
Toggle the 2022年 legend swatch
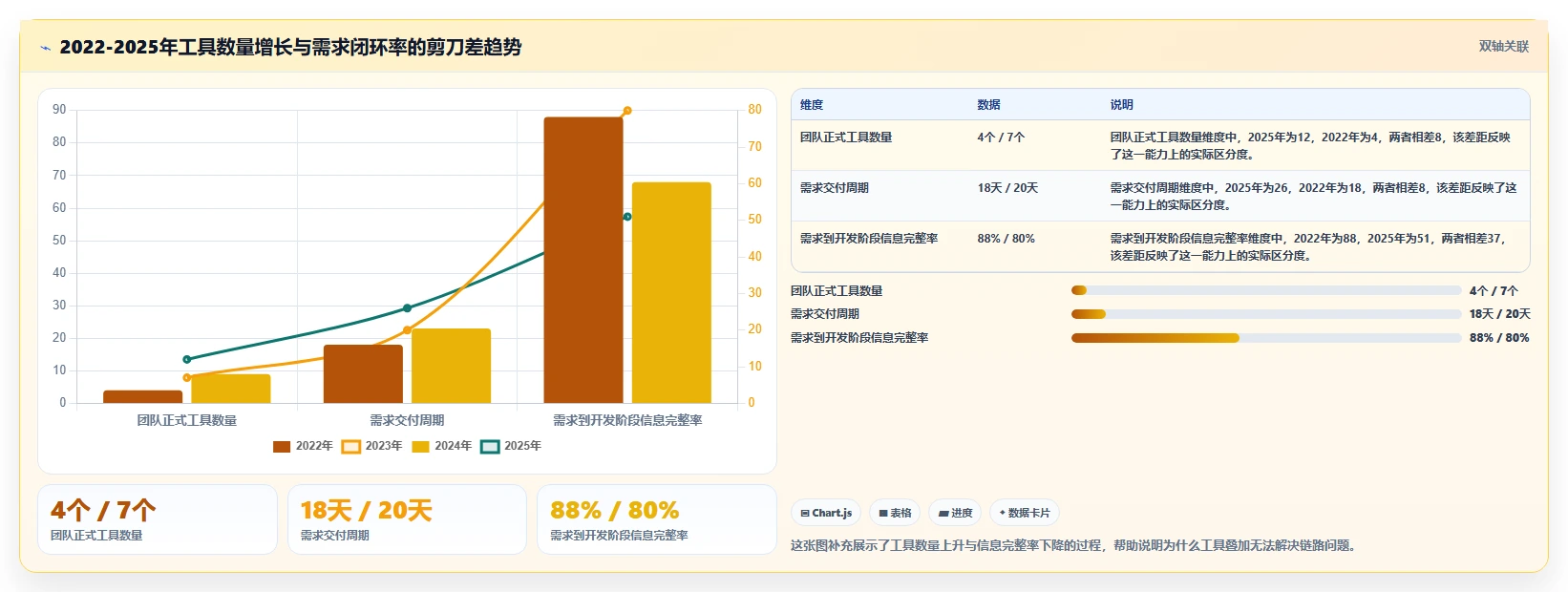pyautogui.click(x=282, y=446)
